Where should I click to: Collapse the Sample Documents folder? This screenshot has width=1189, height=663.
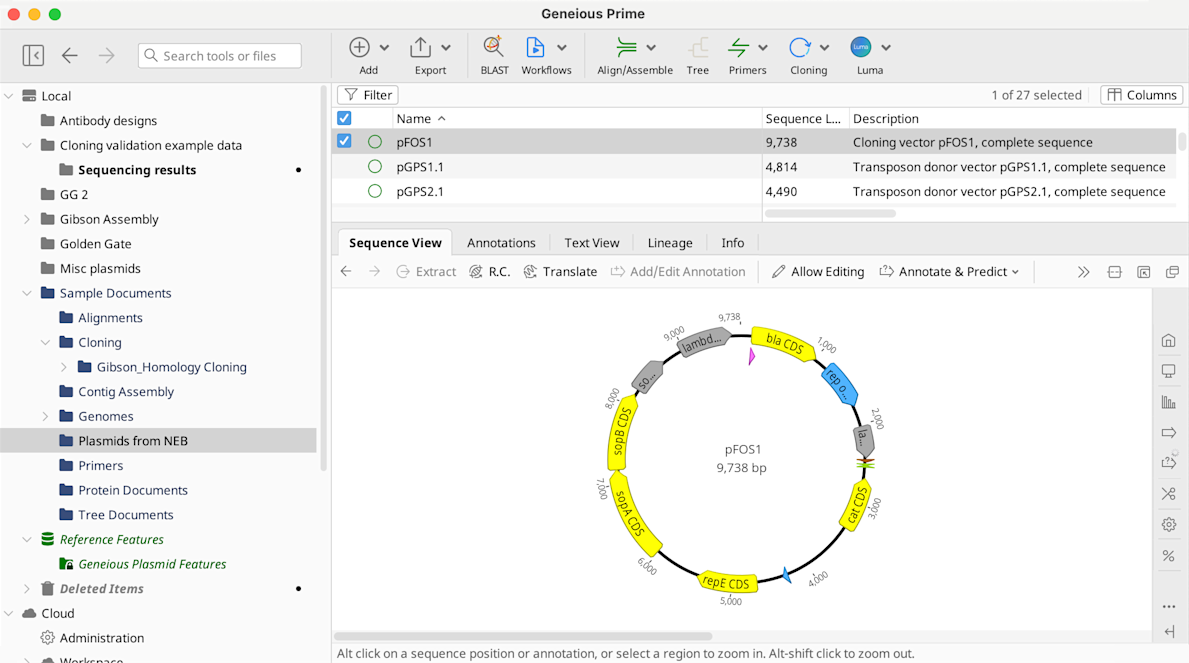27,293
